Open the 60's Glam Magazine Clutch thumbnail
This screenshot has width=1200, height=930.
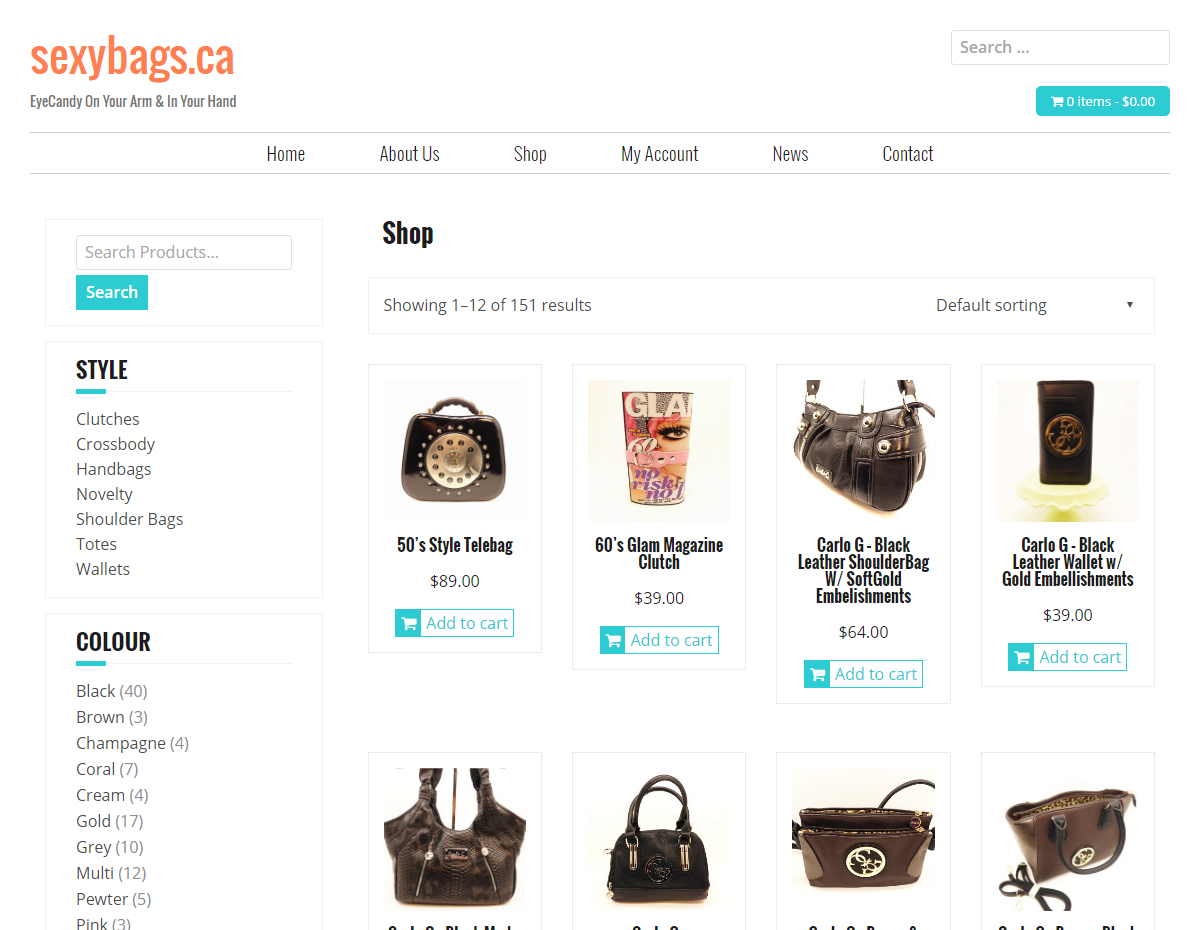click(659, 451)
